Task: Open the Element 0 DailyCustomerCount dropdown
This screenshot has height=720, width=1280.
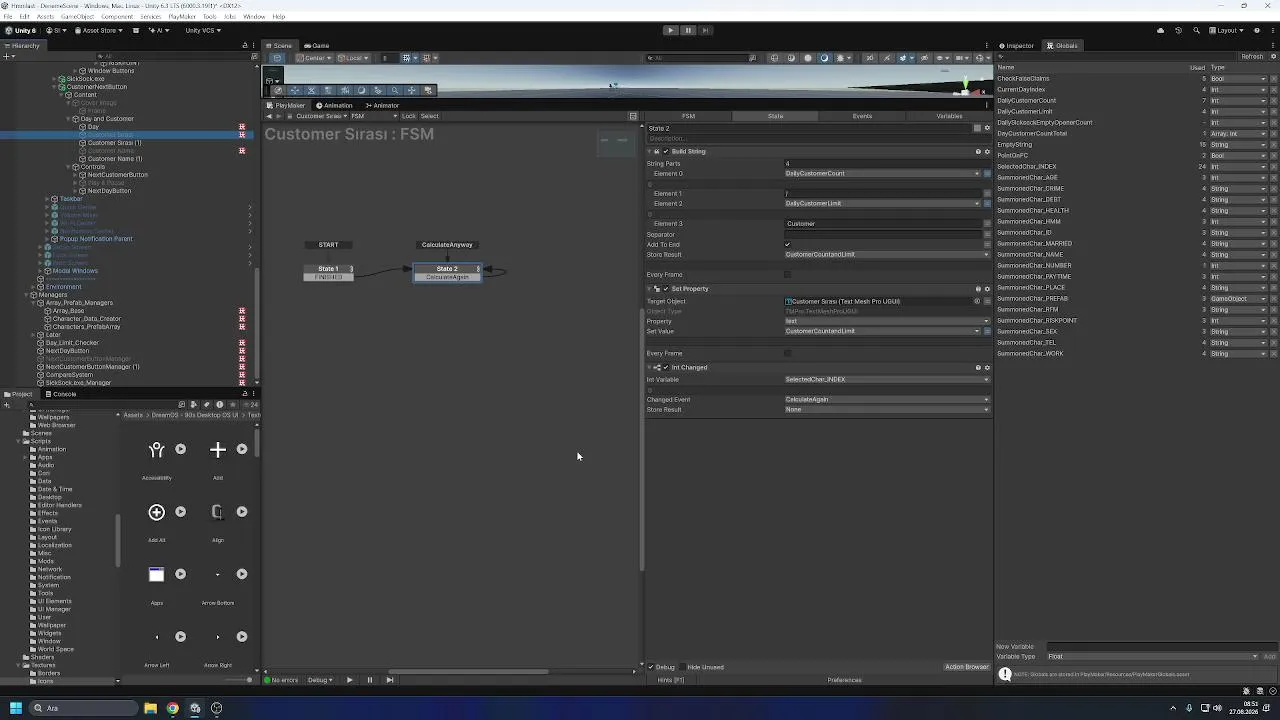Action: [x=882, y=174]
